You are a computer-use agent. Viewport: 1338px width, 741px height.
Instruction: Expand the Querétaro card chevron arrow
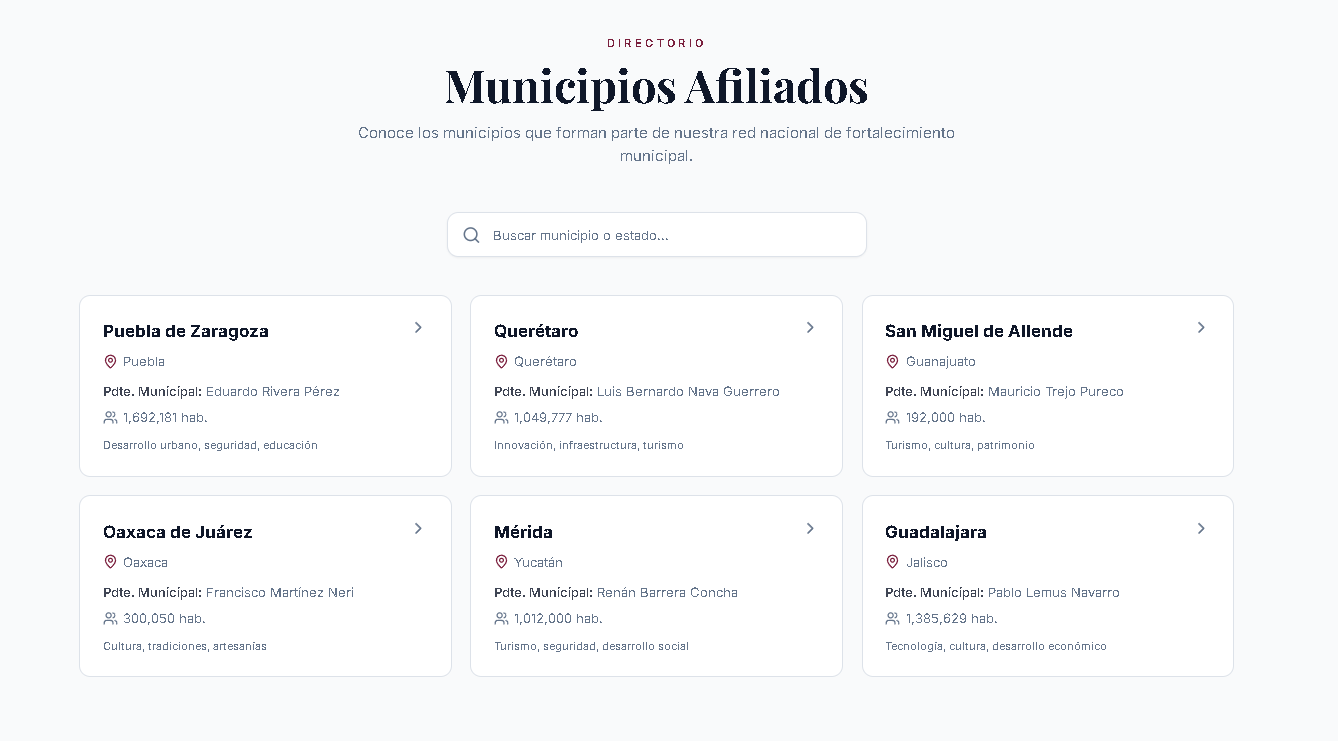coord(810,328)
